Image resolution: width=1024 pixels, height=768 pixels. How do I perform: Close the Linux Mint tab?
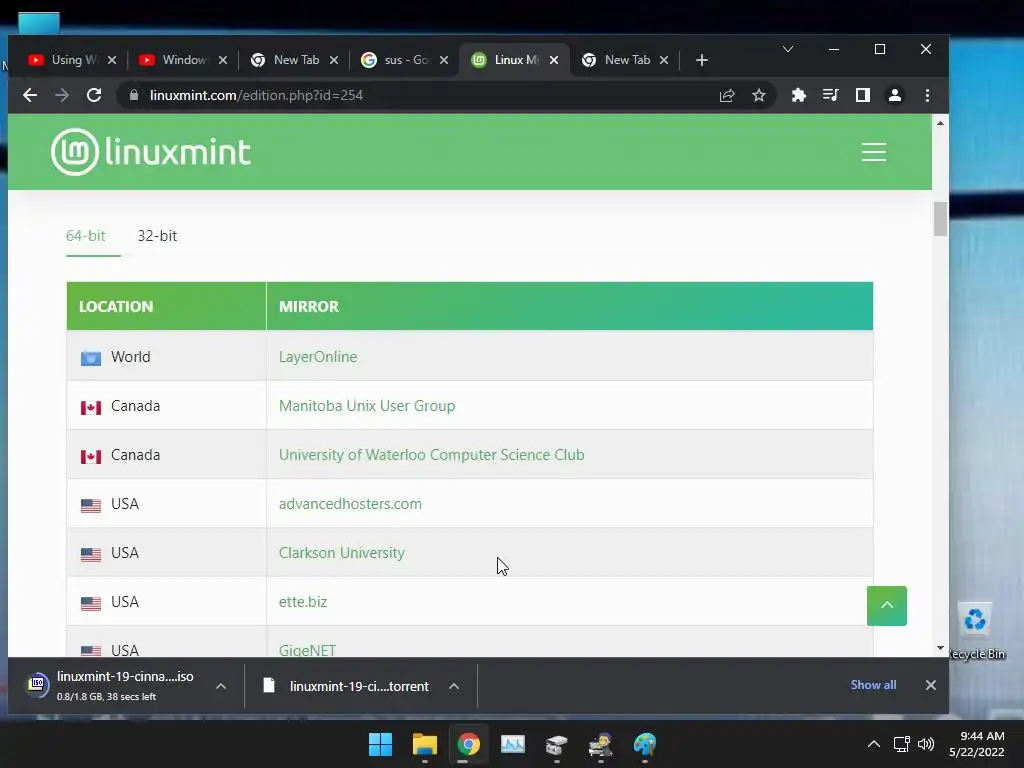coord(554,60)
